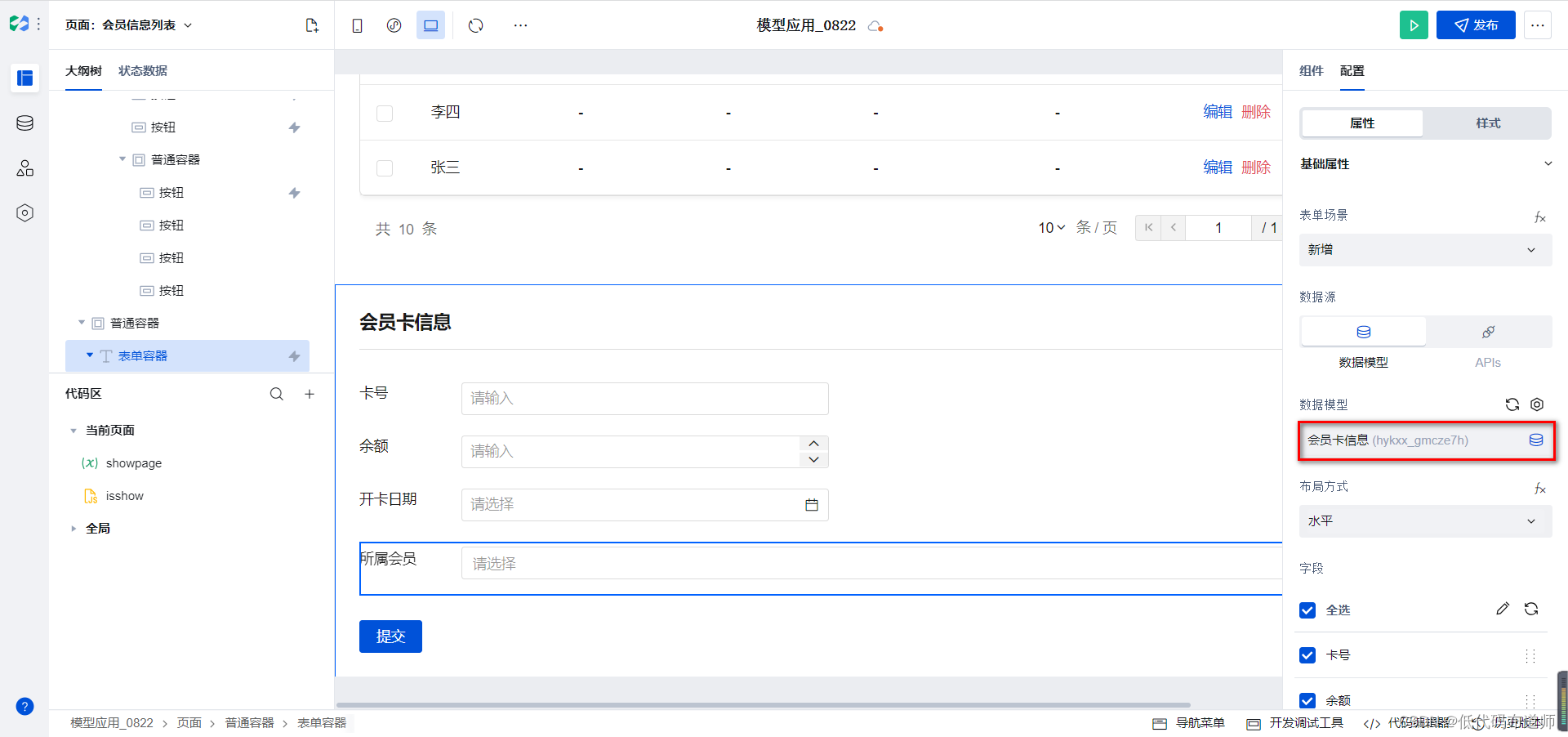Click the blue help question icon

(24, 707)
